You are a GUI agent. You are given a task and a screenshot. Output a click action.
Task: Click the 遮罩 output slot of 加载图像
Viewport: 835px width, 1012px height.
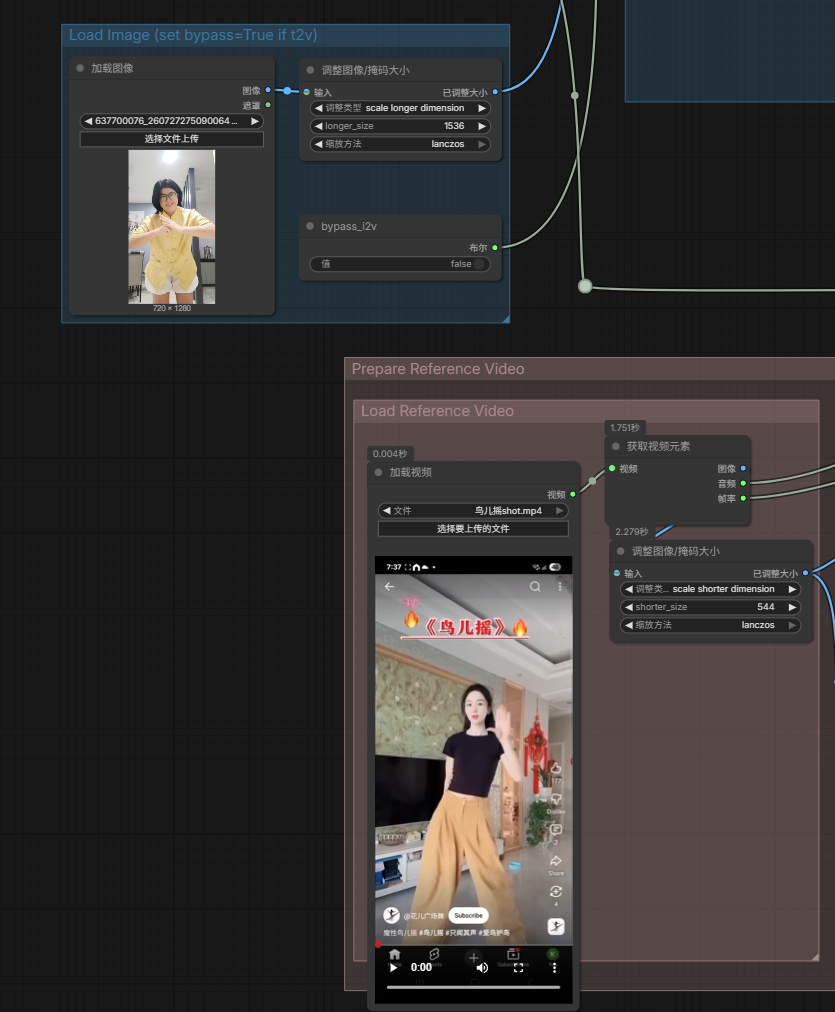click(x=268, y=105)
